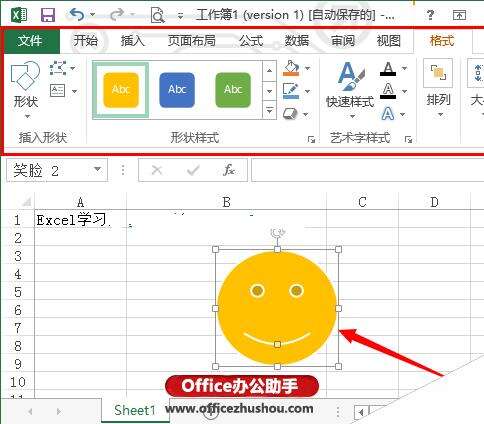Expand the name box dropdown
This screenshot has height=424, width=484.
click(98, 170)
